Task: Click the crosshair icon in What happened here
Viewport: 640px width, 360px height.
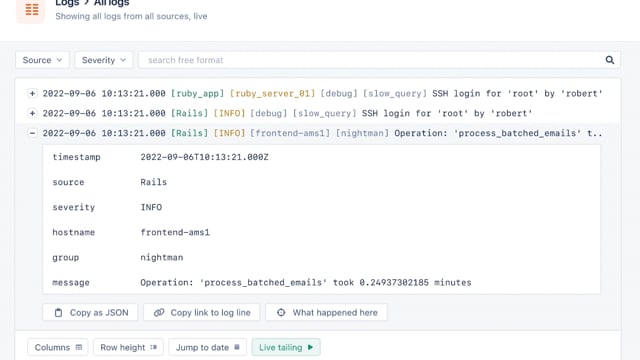Action: [x=281, y=313]
